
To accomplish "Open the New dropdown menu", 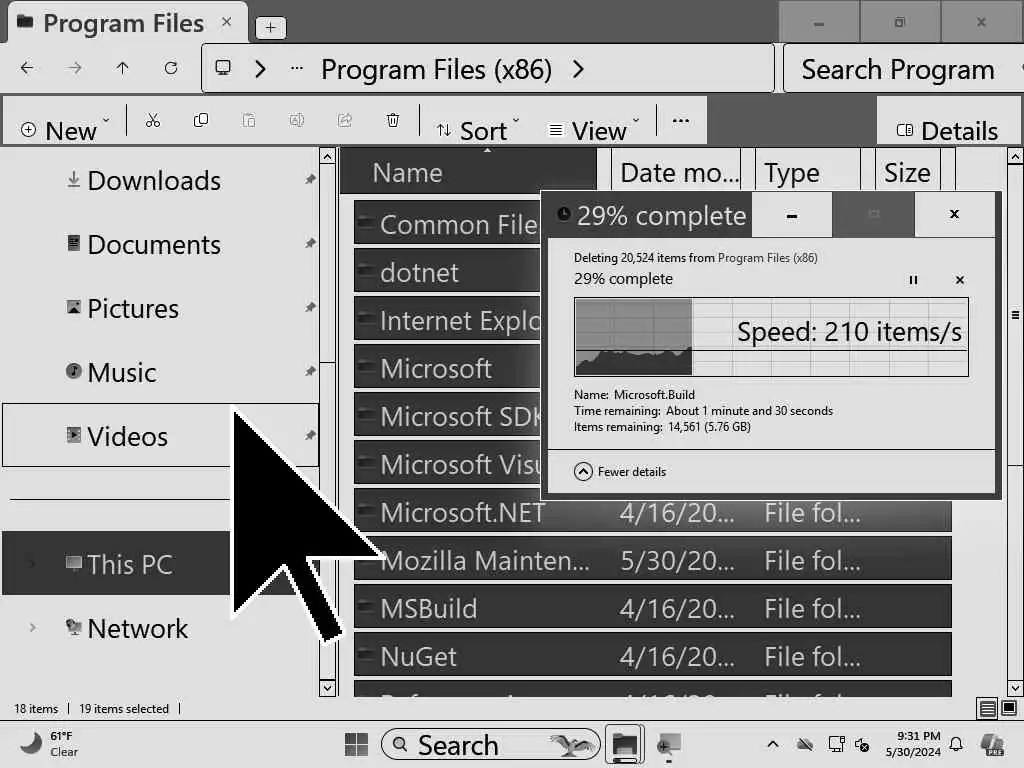I will pos(65,129).
